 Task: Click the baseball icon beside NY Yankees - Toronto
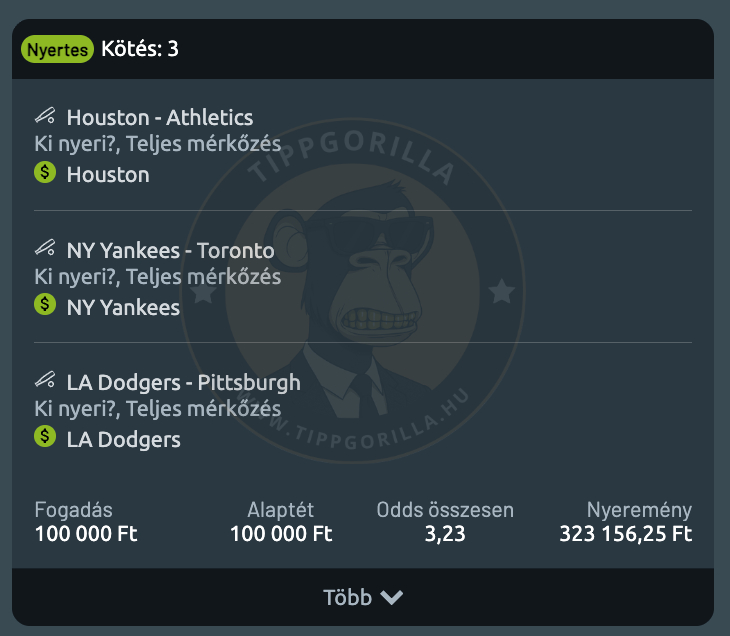click(x=45, y=248)
